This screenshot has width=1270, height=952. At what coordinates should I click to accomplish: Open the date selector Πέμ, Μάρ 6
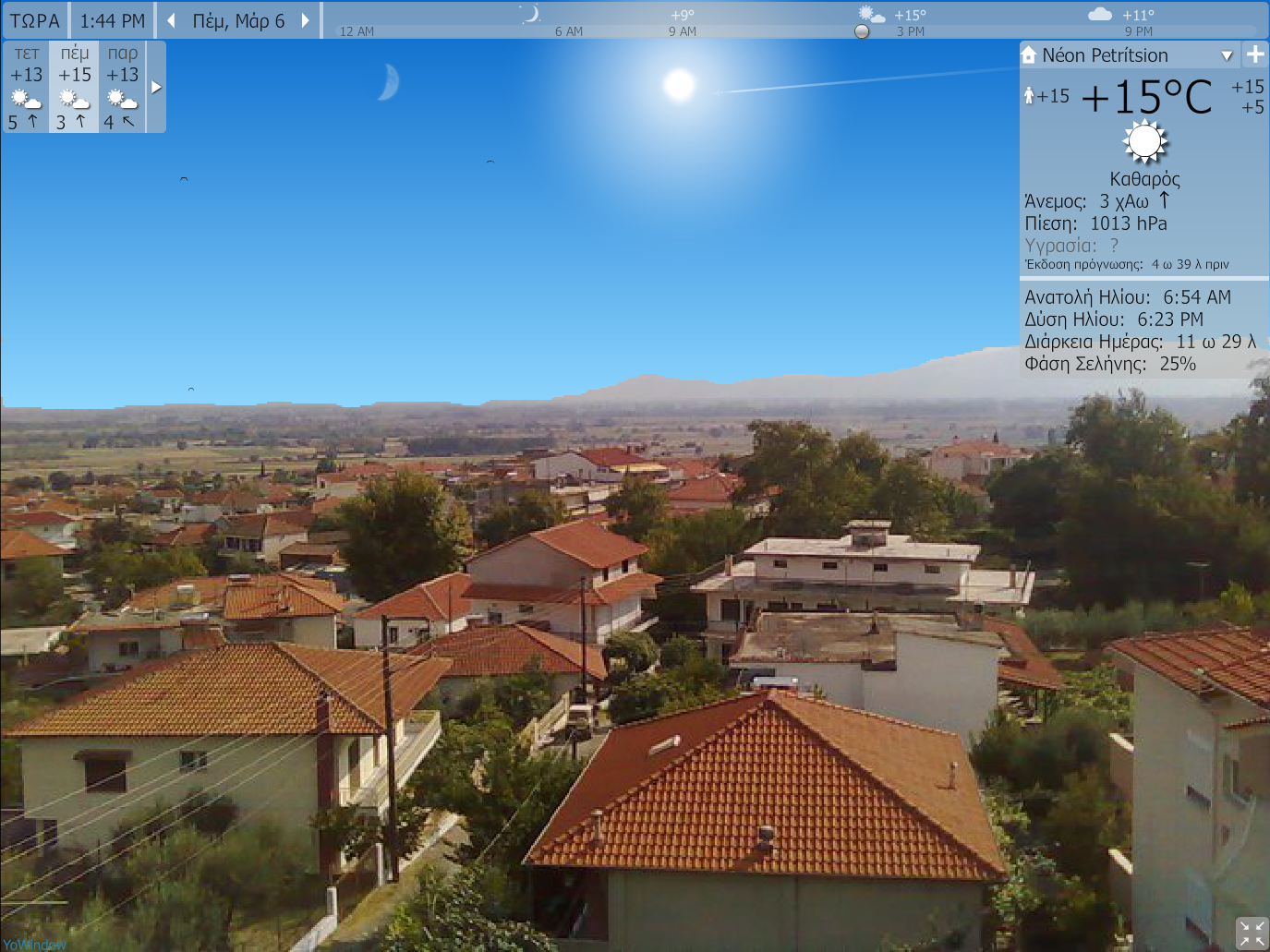(238, 20)
